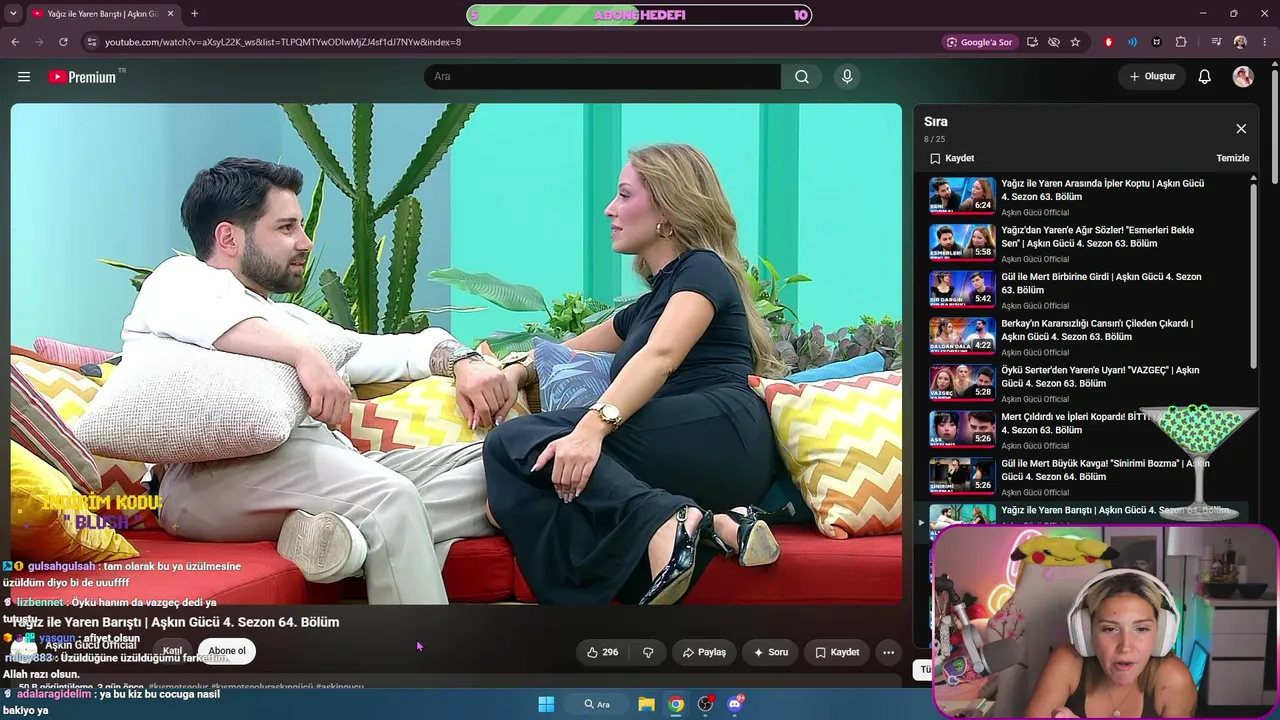
Task: Go to YouTube Premium home logo
Action: point(82,77)
